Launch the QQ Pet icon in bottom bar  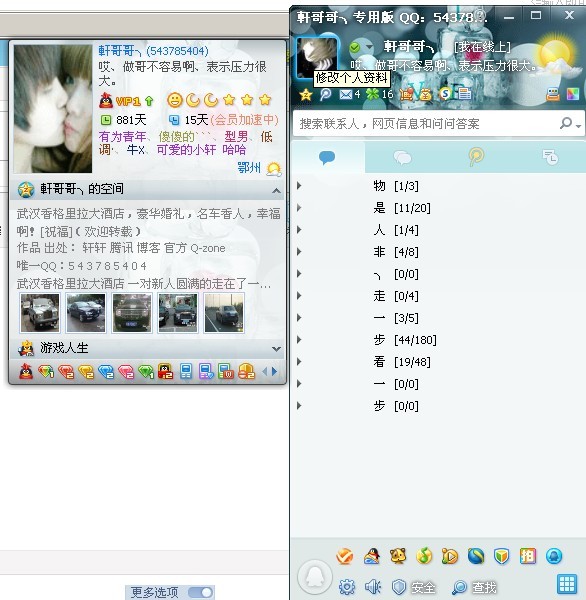pyautogui.click(x=398, y=556)
